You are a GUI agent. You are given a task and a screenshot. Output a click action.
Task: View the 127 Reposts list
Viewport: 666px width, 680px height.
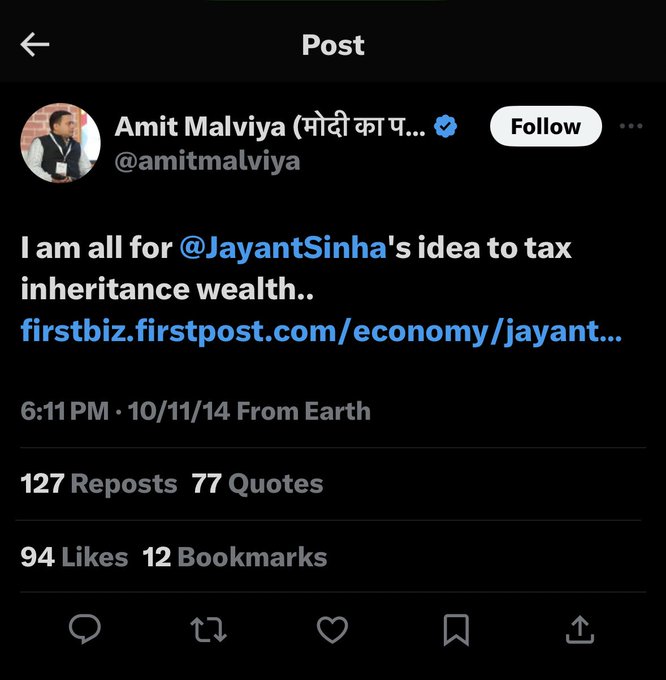point(99,484)
